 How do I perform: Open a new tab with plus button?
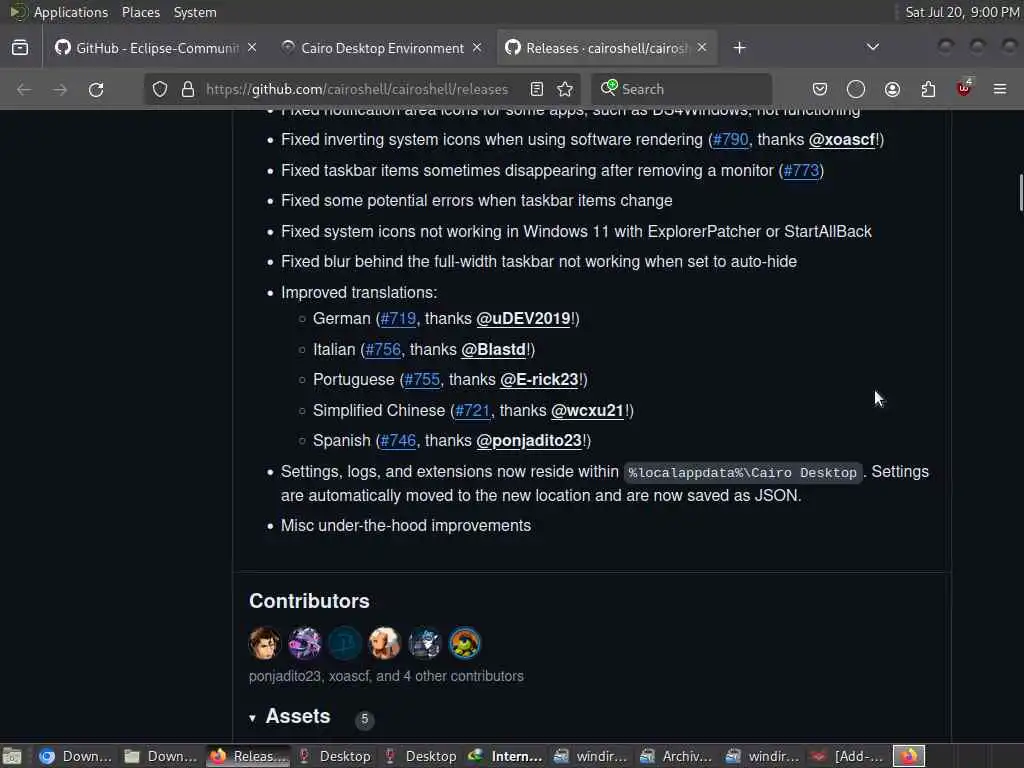[x=739, y=48]
